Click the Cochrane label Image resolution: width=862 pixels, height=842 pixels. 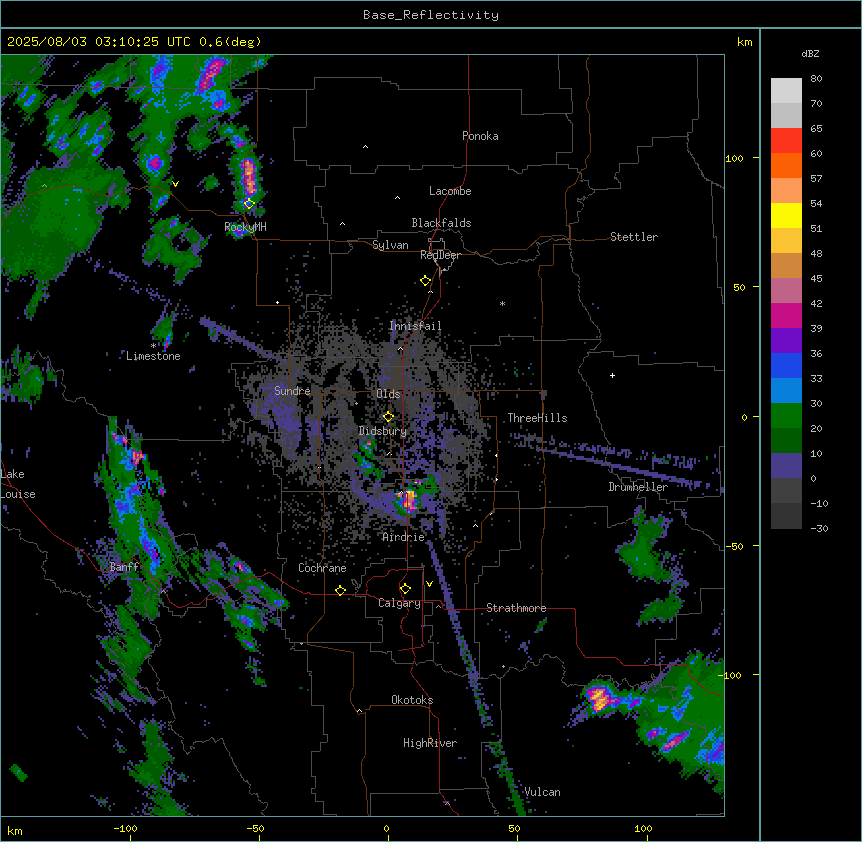pyautogui.click(x=322, y=568)
